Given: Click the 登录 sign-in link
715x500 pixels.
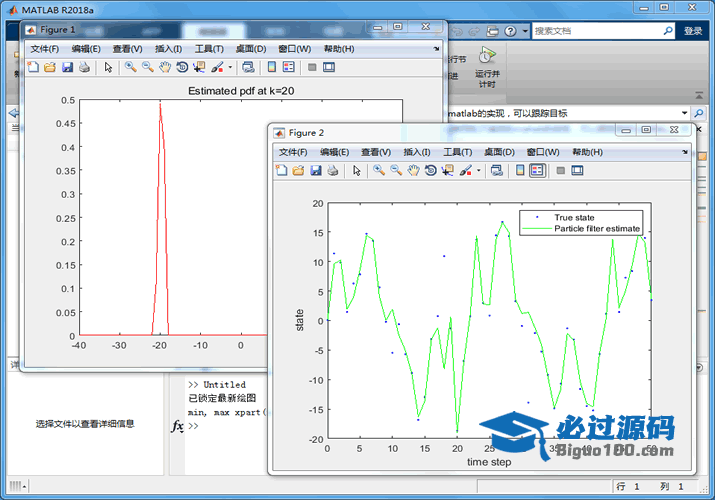Looking at the screenshot, I should click(693, 31).
